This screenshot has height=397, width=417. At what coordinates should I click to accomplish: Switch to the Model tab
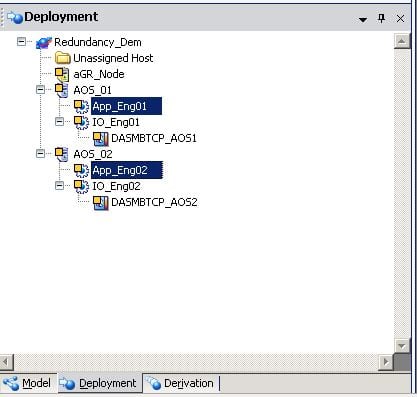coord(28,383)
